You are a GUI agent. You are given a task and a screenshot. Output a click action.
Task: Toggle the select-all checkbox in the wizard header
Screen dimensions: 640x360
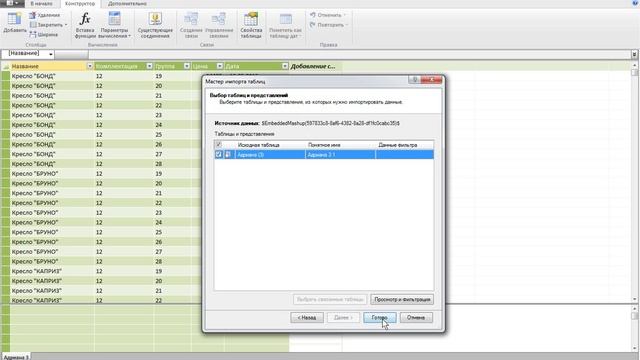tap(219, 144)
